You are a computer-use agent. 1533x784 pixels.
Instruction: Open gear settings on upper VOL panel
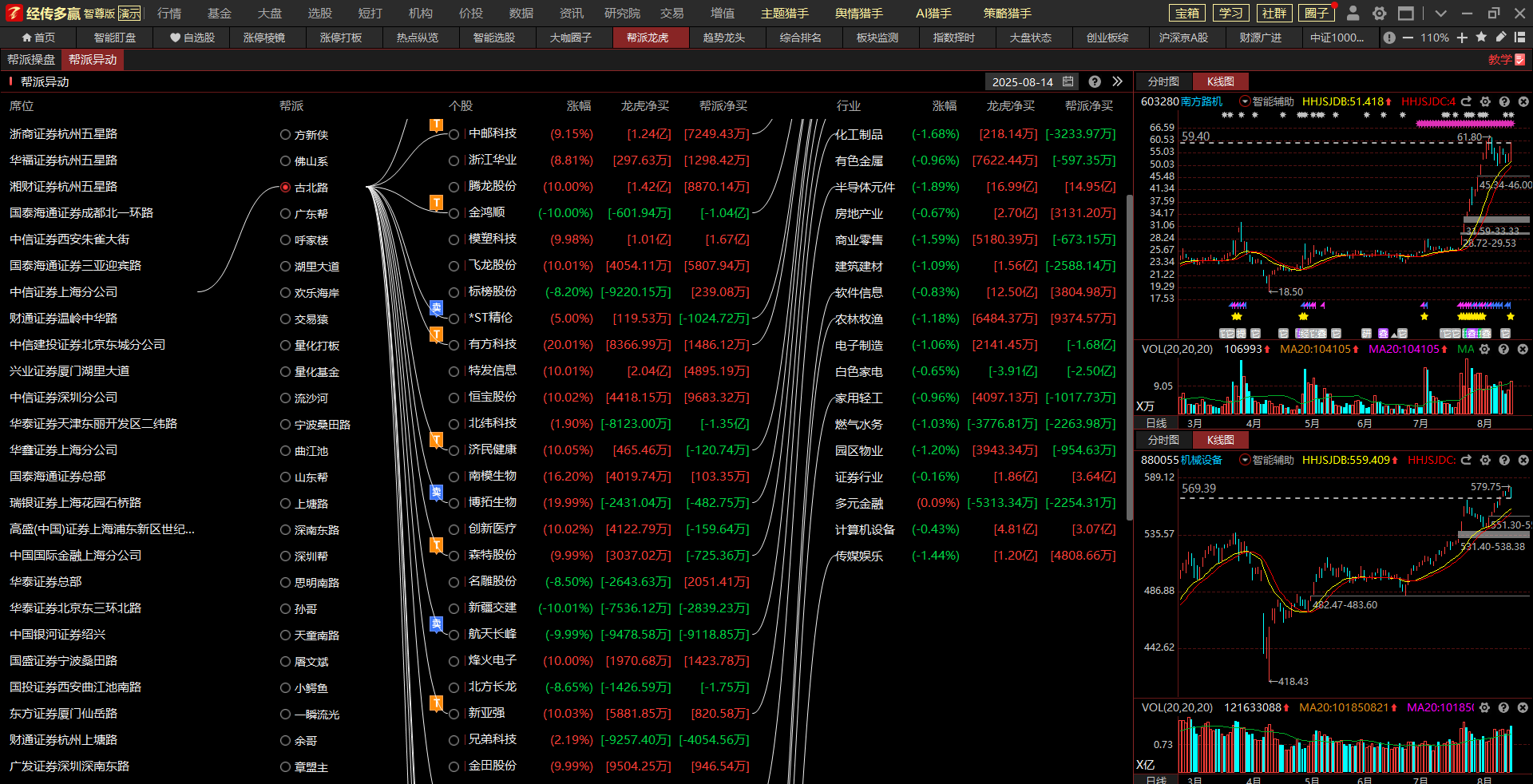1485,349
